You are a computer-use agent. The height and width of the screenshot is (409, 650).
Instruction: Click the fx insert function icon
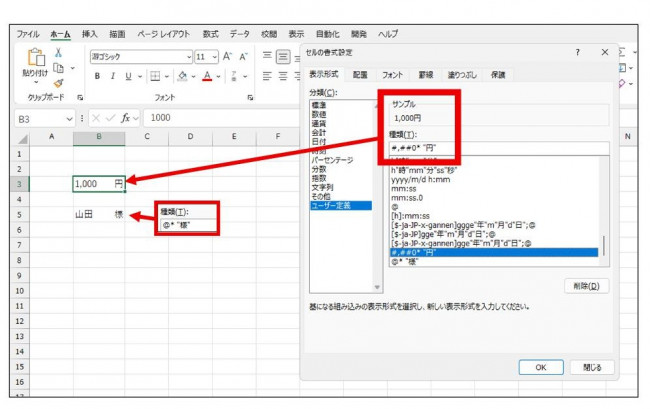pyautogui.click(x=127, y=118)
